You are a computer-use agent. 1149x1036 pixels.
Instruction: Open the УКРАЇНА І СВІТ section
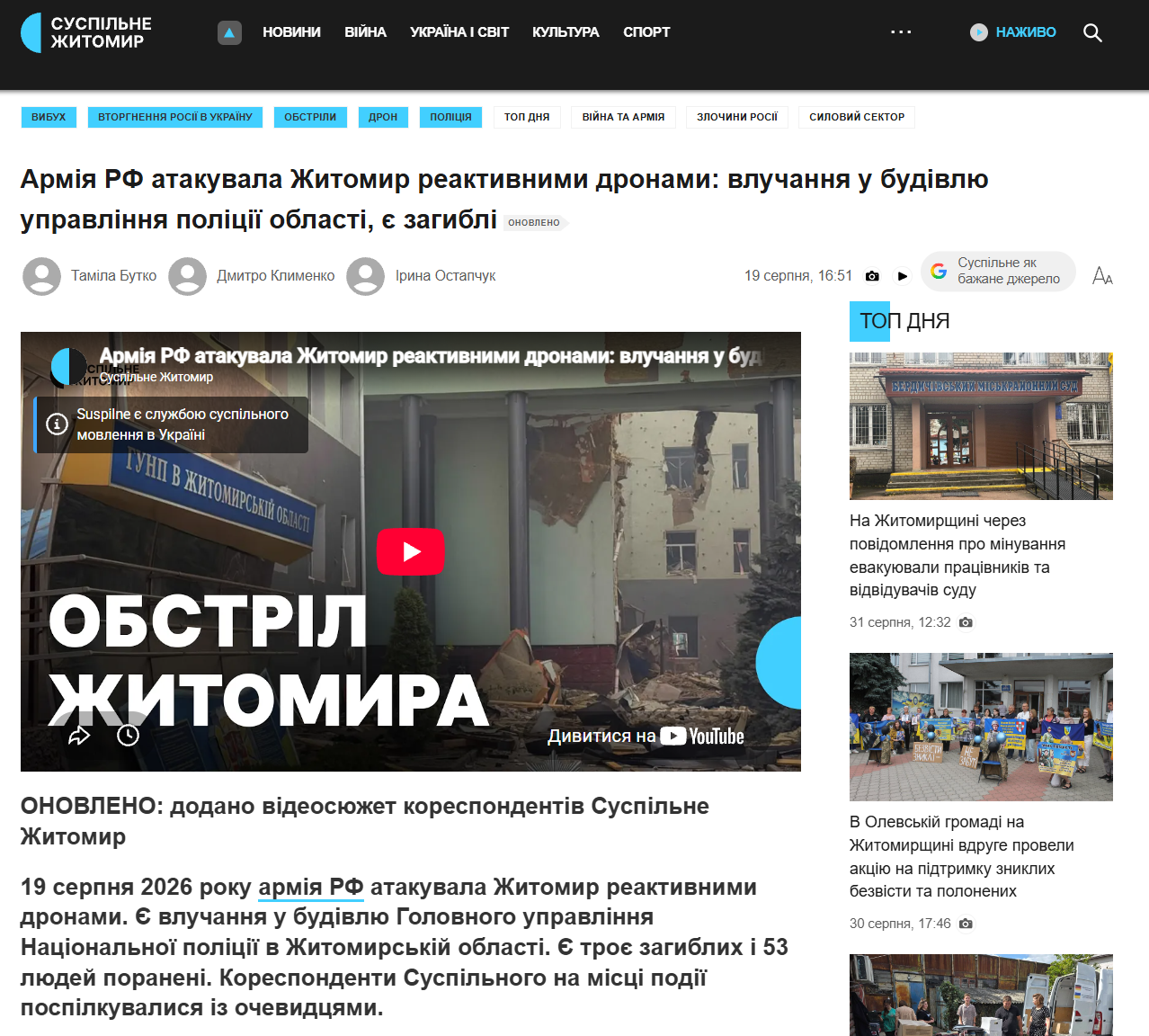[459, 32]
